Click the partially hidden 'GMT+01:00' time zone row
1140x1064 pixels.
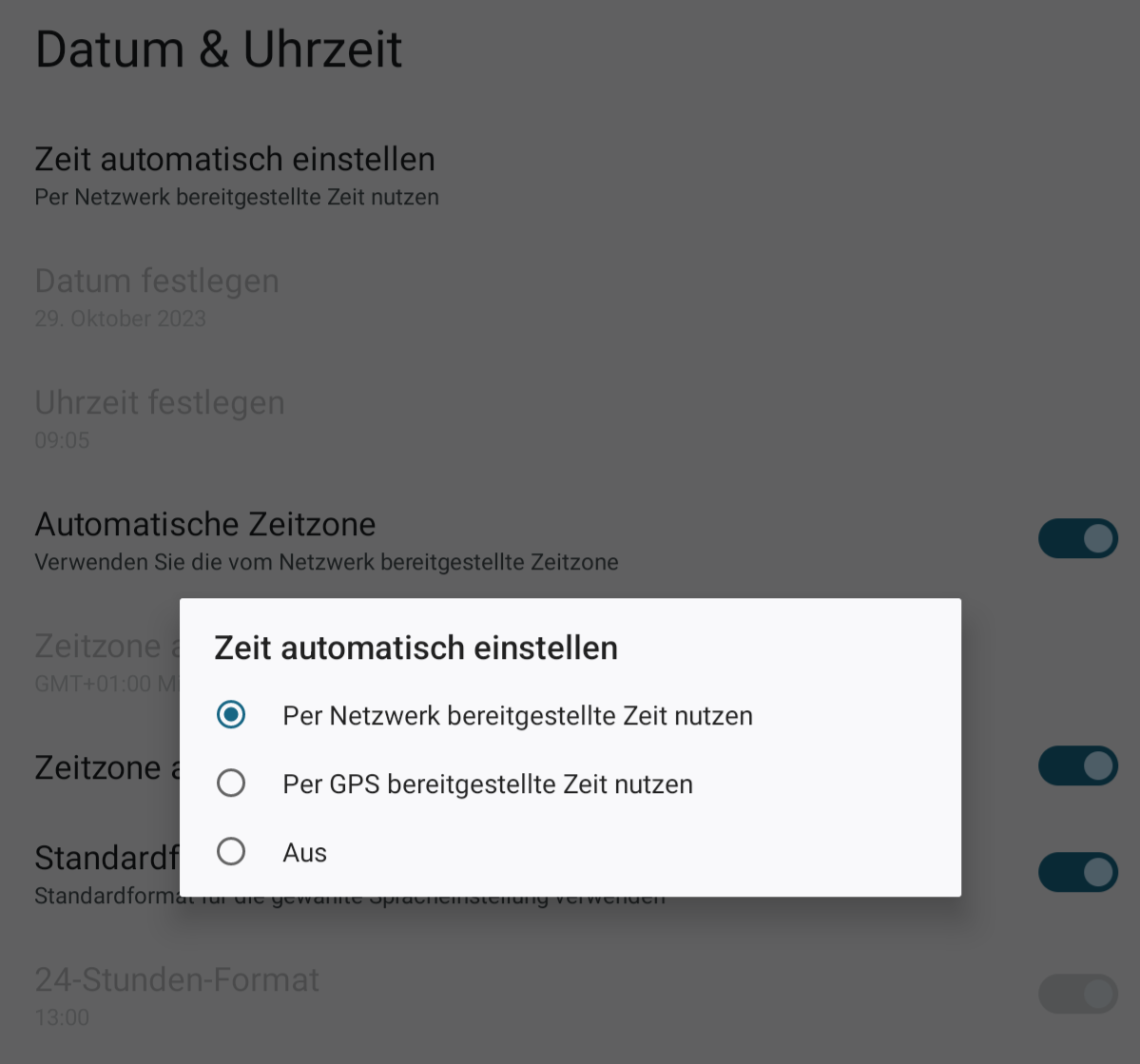(106, 664)
